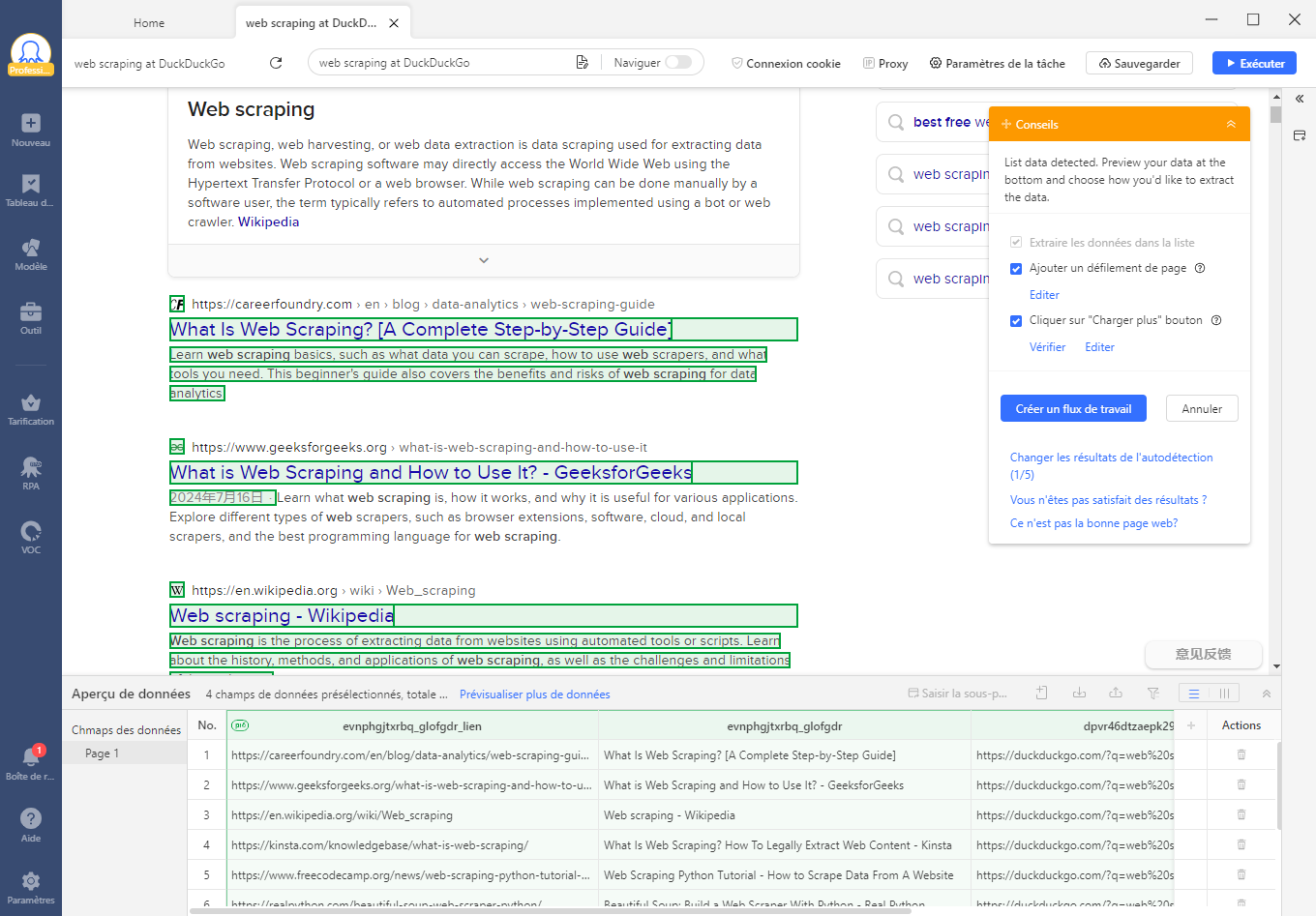1316x916 pixels.
Task: Click Editer link under page scroll option
Action: coord(1044,295)
